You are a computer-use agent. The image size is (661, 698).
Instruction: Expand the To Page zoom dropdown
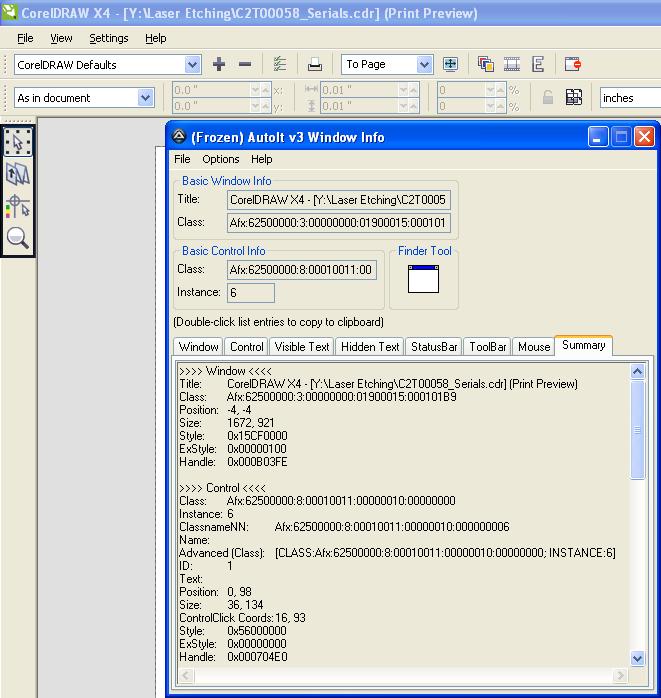click(x=424, y=65)
